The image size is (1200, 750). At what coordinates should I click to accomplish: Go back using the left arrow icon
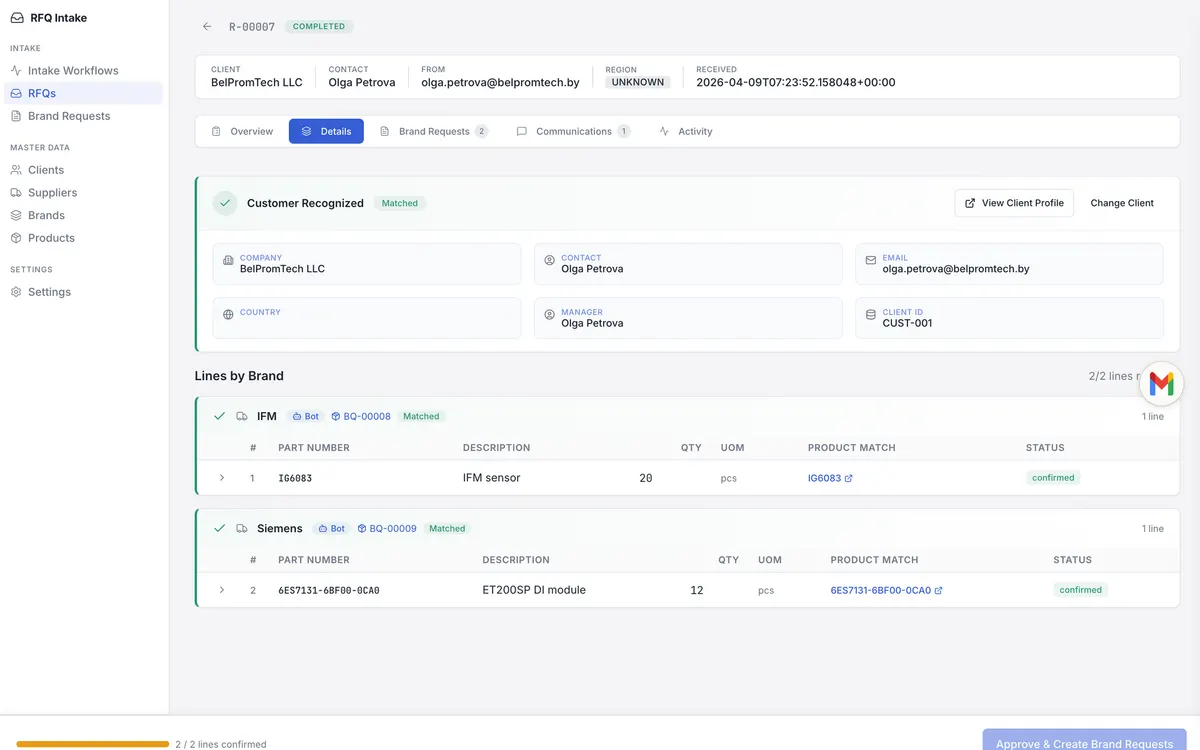tap(207, 27)
